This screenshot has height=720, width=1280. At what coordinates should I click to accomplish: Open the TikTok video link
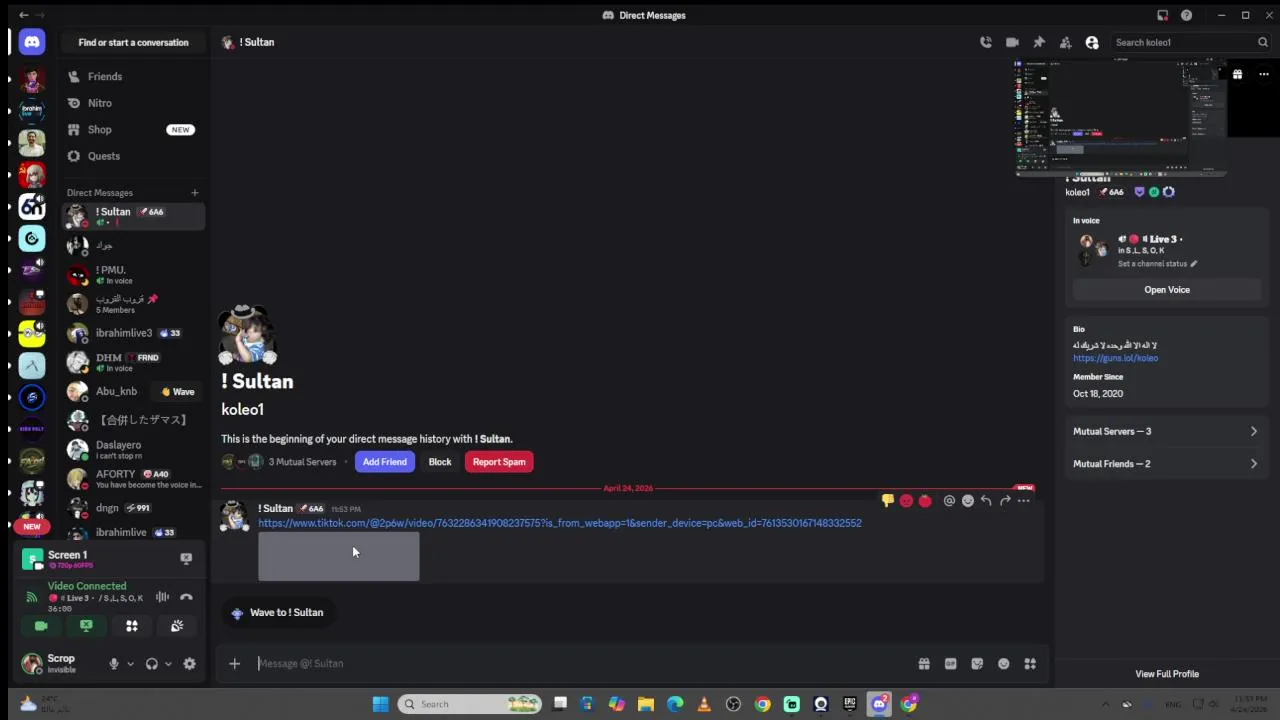(x=560, y=523)
